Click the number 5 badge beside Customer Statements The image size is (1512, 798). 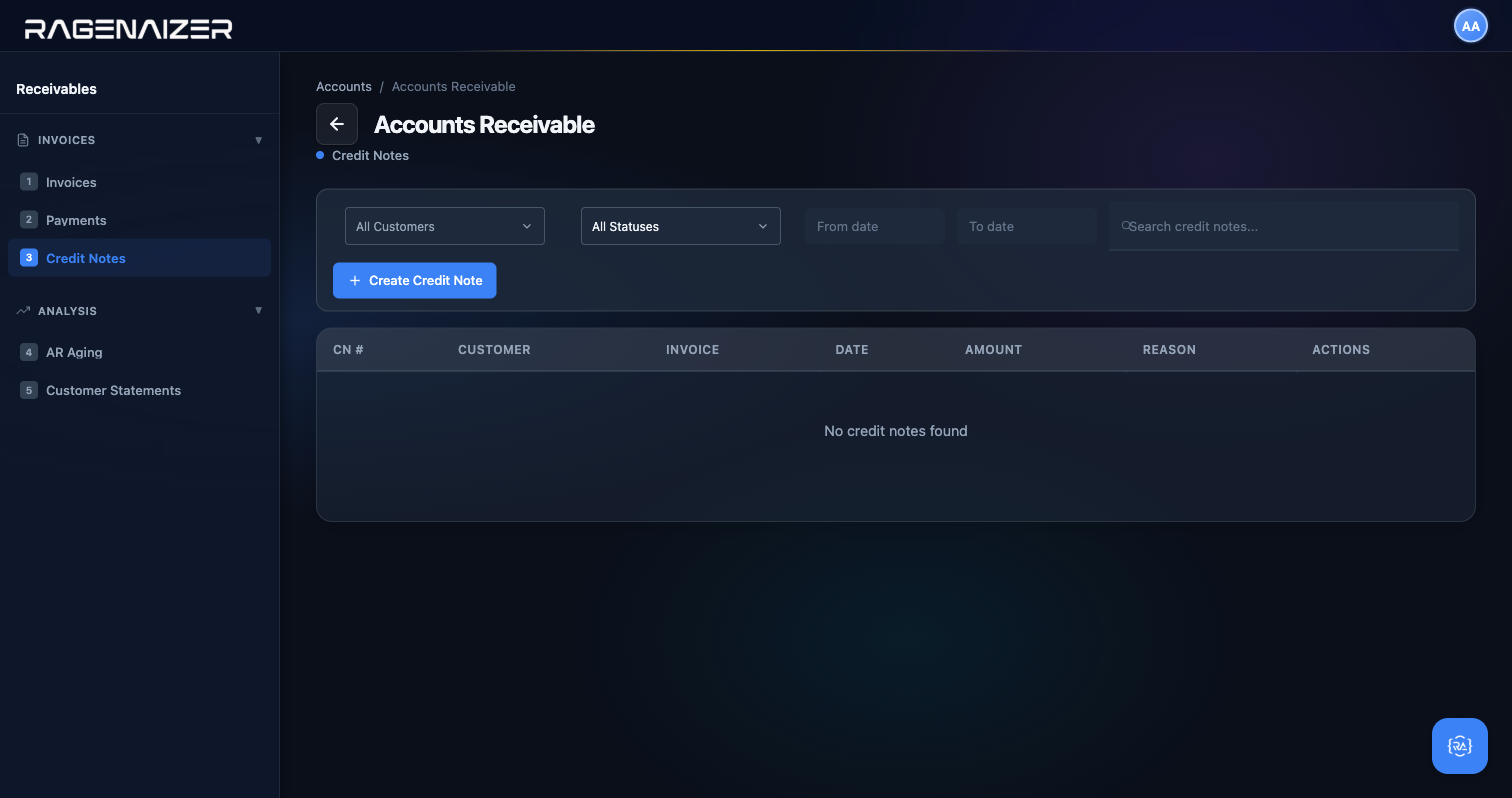click(29, 390)
